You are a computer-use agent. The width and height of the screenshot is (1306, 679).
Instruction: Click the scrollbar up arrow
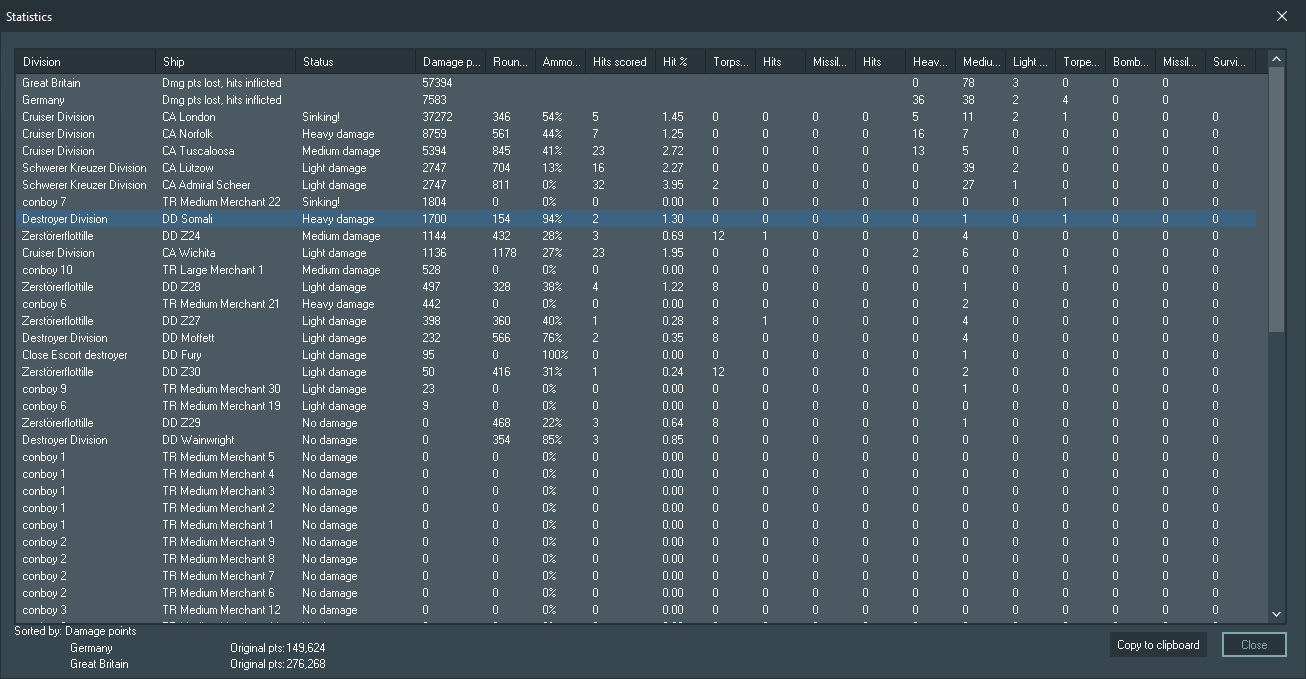coord(1276,60)
